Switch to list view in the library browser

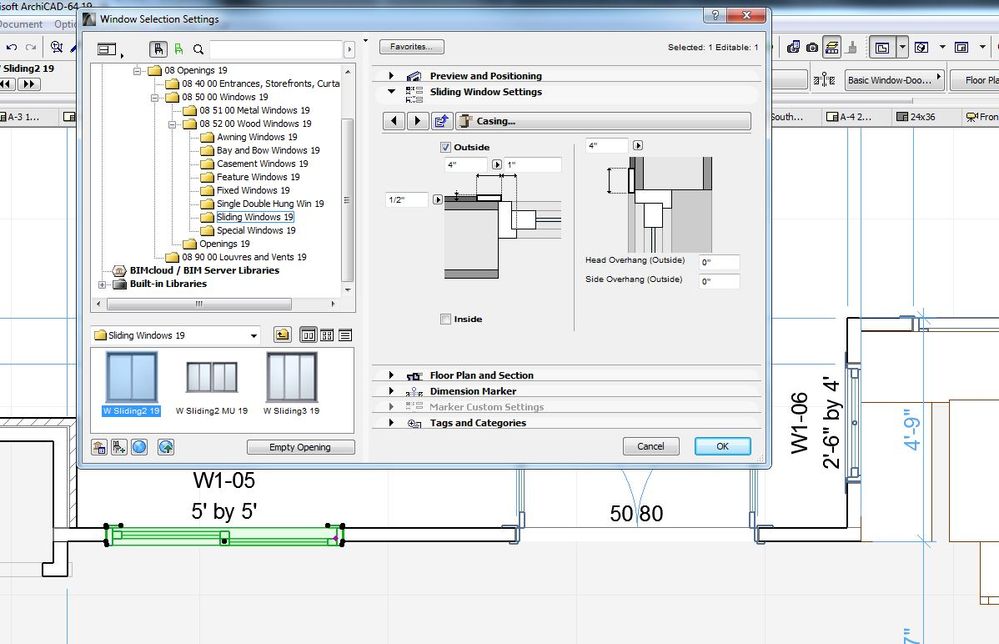coord(343,336)
